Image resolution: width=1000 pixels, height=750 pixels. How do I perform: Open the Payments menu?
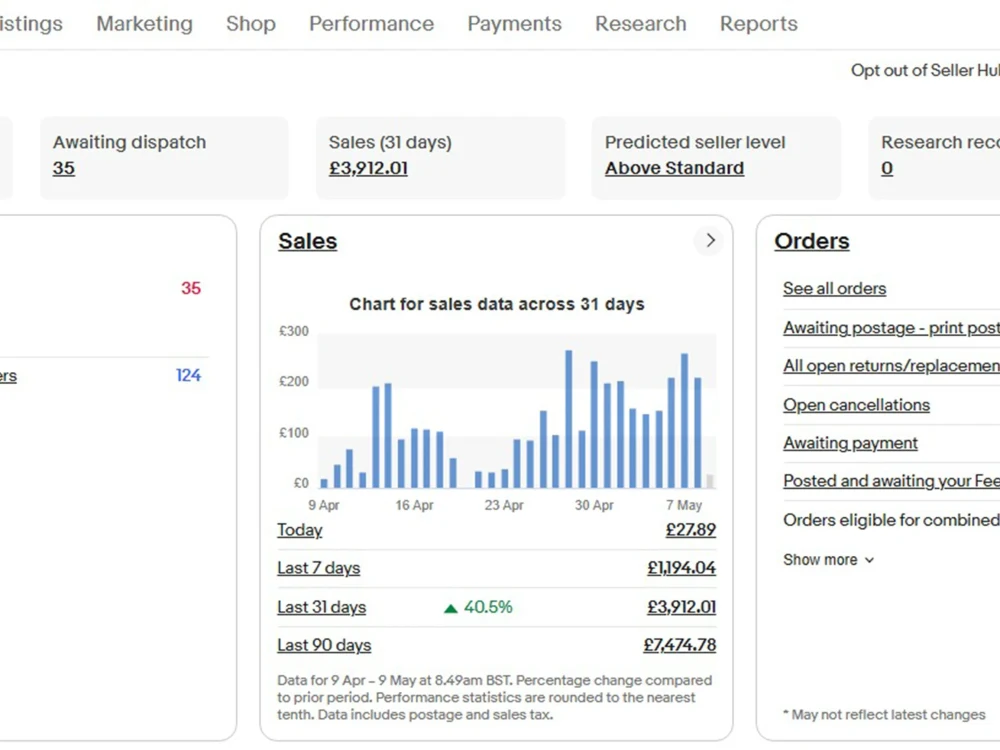514,23
